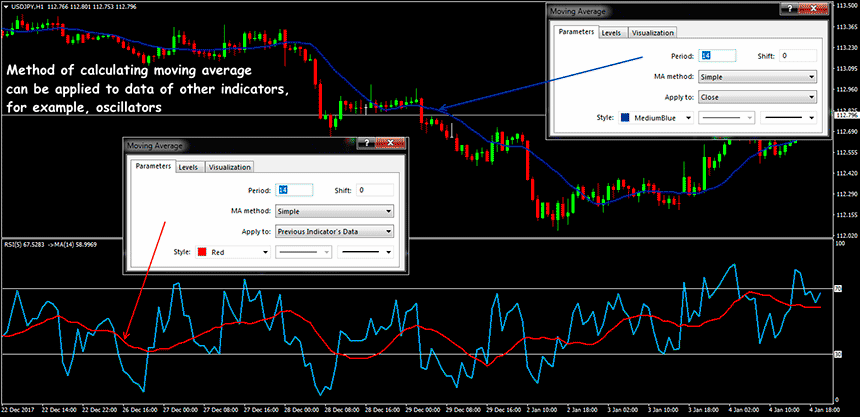The height and width of the screenshot is (417, 860).
Task: Open Visualization tab in the Red dialog
Action: point(229,167)
